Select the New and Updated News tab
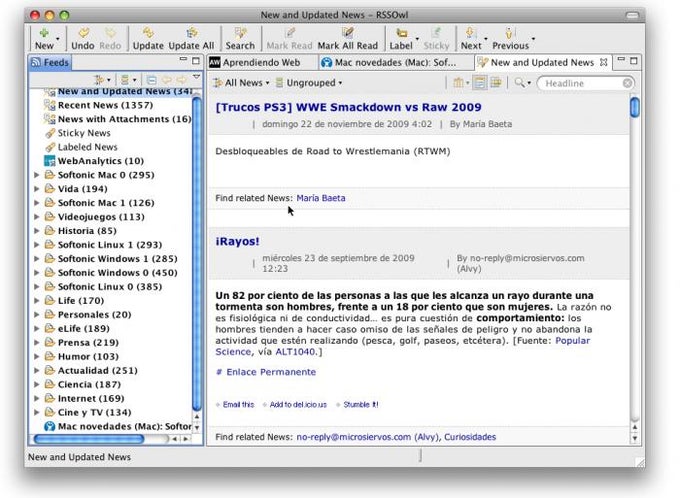 point(542,62)
